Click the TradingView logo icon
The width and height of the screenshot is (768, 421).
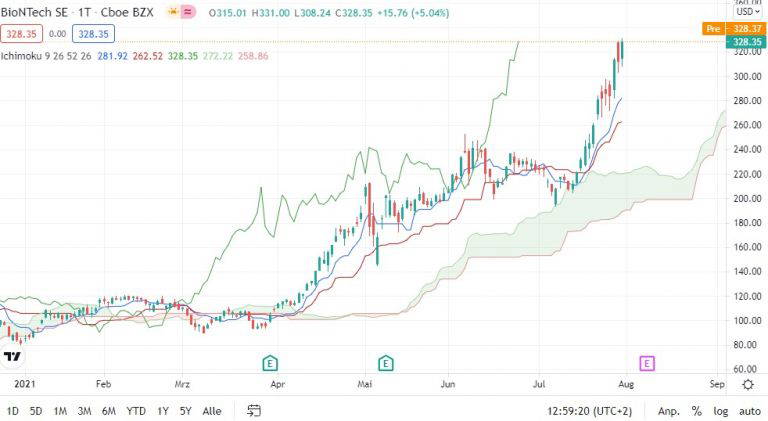point(13,356)
